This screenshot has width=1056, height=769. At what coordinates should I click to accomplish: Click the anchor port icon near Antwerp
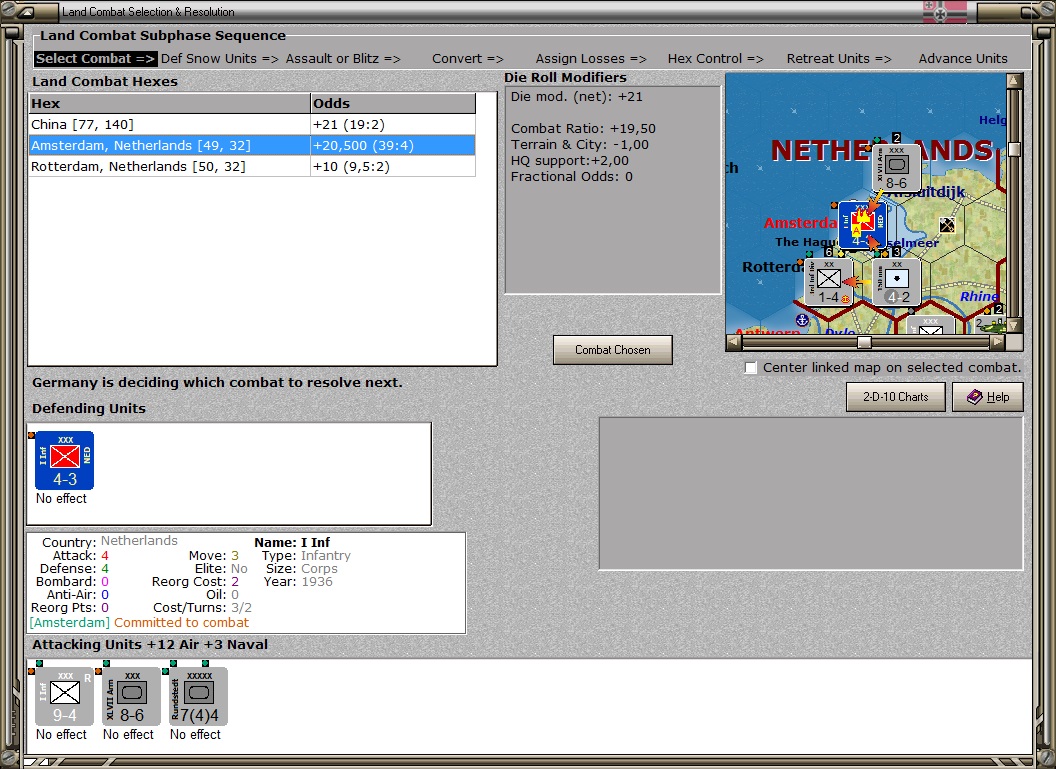pos(802,319)
